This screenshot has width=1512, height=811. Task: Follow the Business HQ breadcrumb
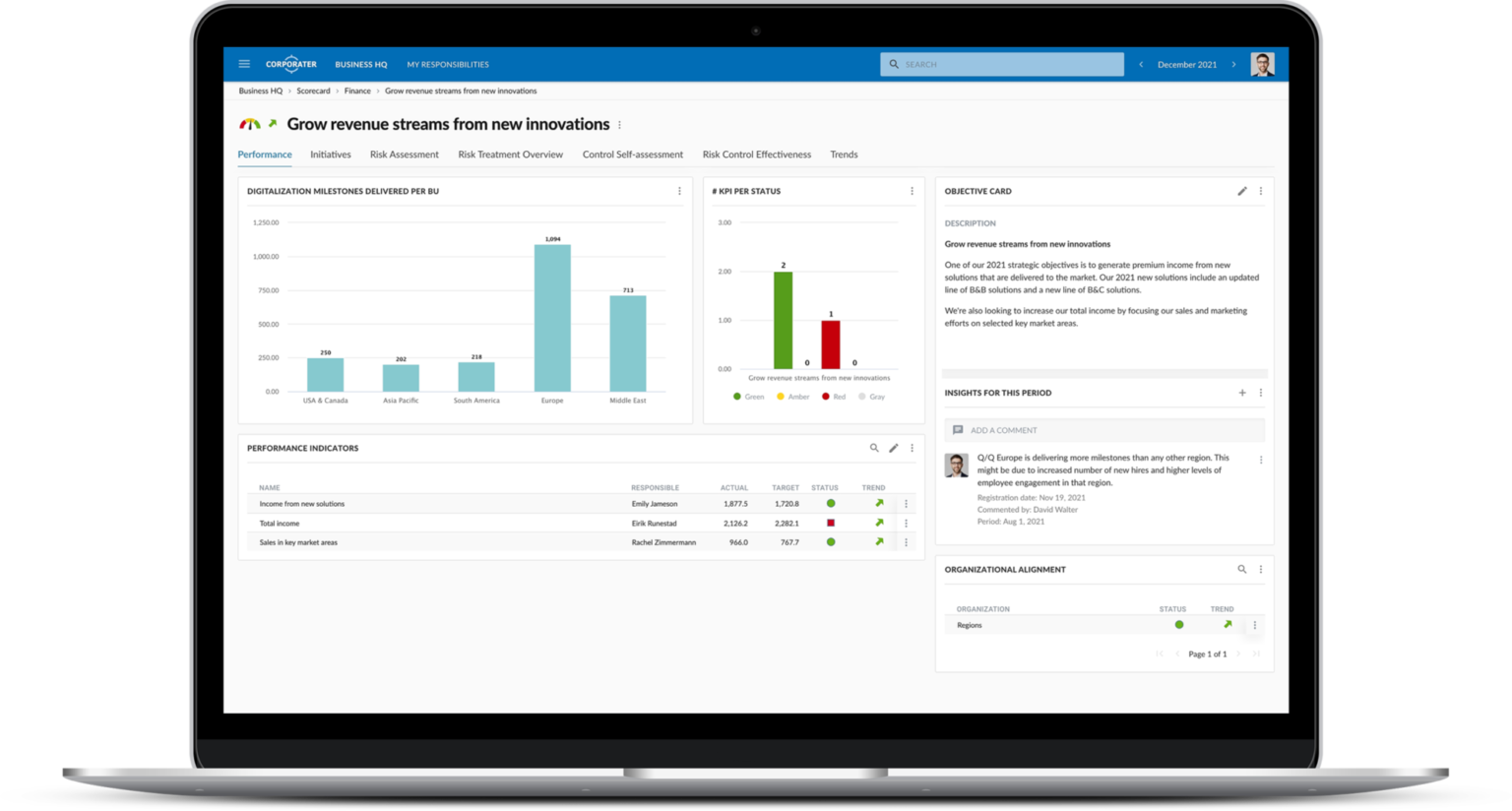260,91
